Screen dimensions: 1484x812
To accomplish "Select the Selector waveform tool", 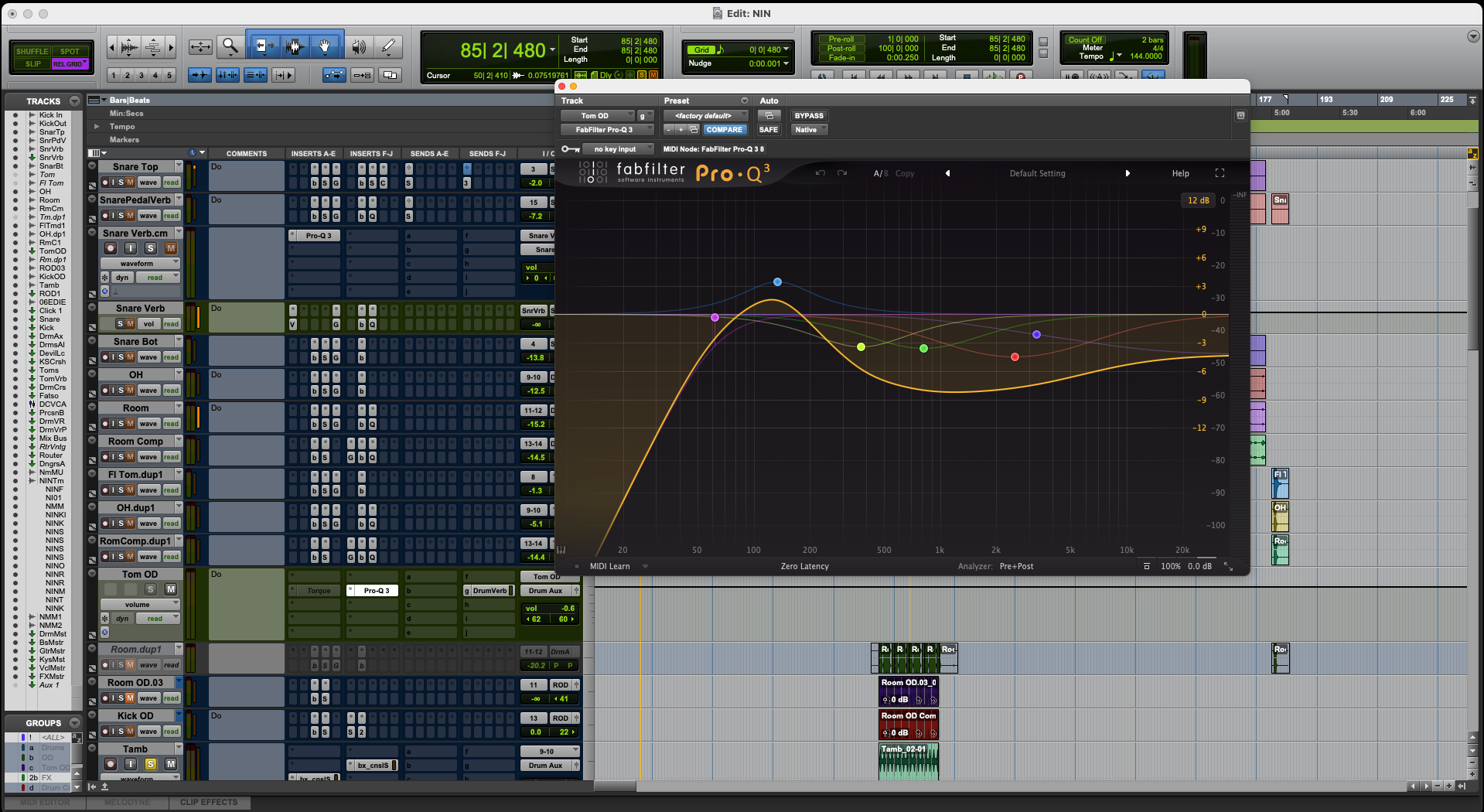I will tap(294, 47).
